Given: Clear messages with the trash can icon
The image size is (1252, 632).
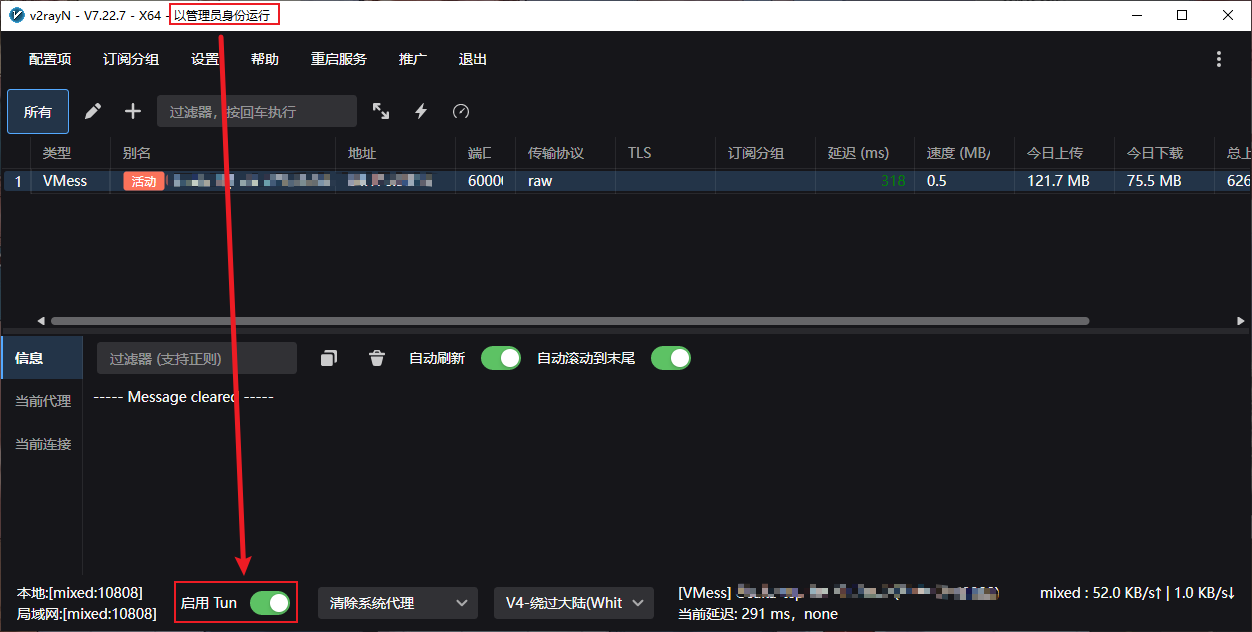Looking at the screenshot, I should [377, 358].
